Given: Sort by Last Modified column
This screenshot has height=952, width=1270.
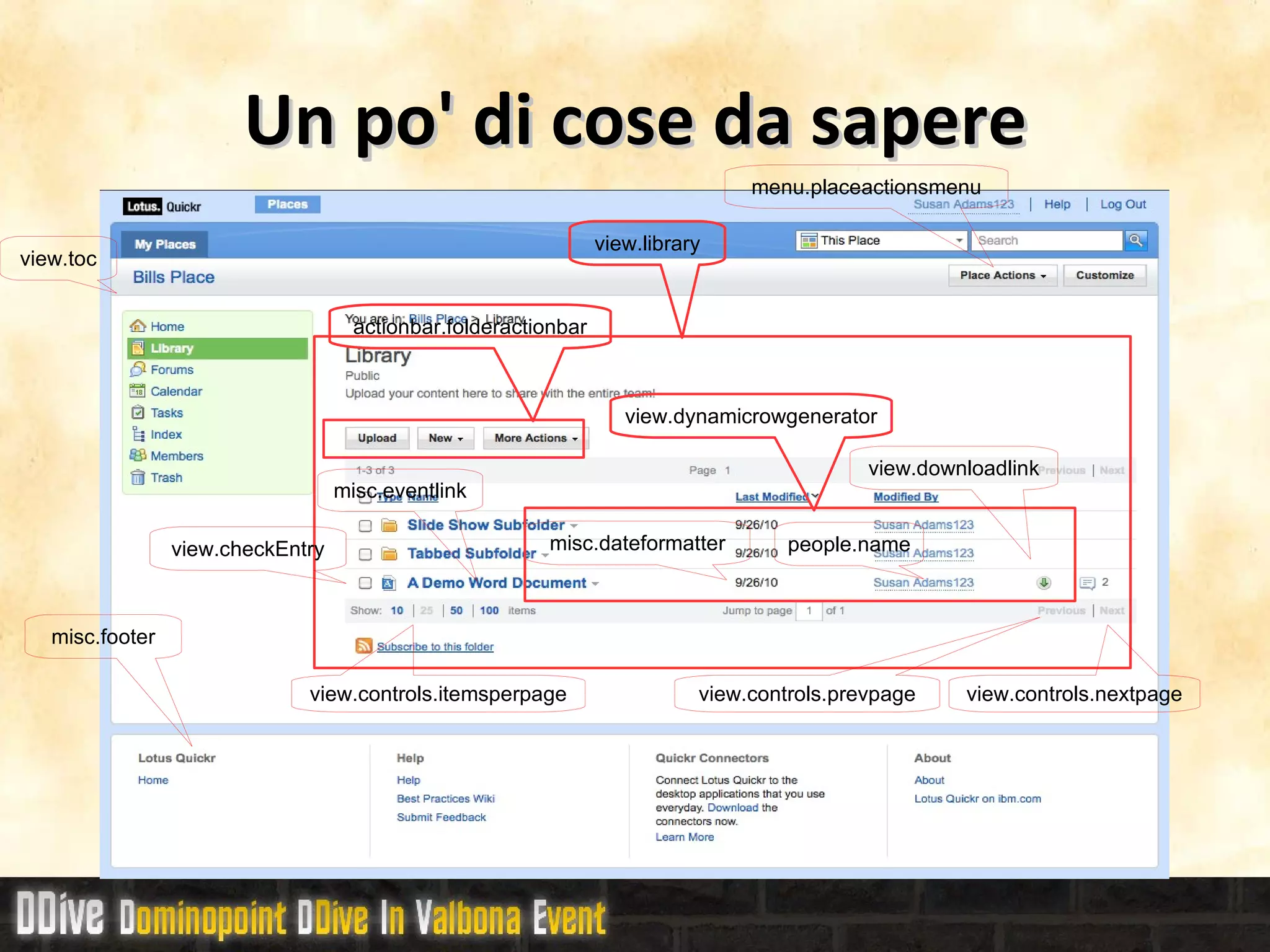Looking at the screenshot, I should pos(771,496).
